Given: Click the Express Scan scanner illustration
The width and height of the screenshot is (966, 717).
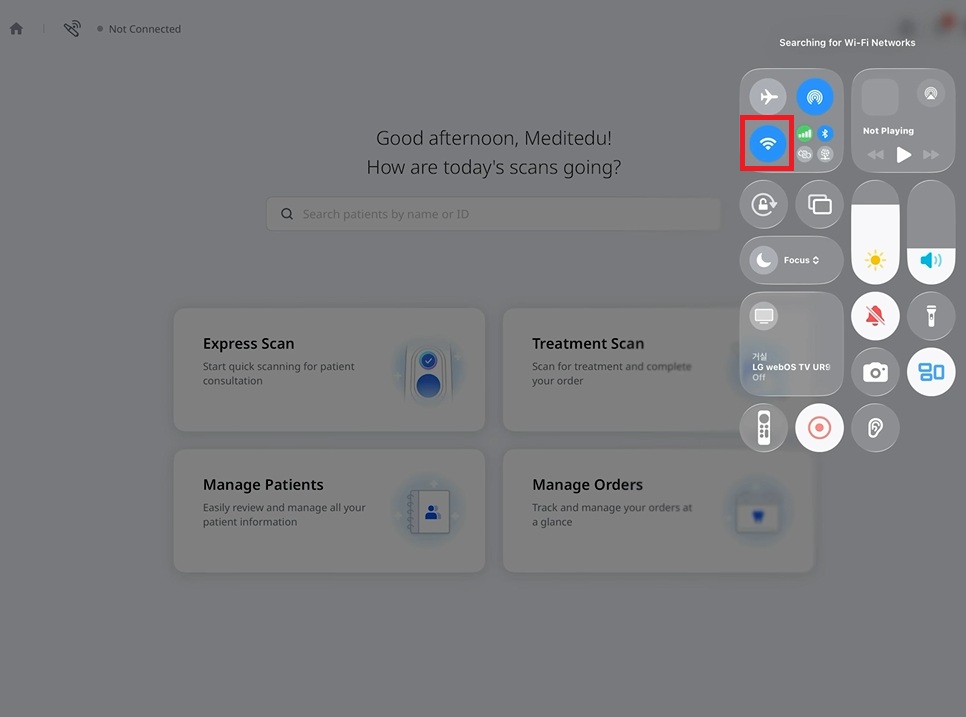Looking at the screenshot, I should coord(428,371).
